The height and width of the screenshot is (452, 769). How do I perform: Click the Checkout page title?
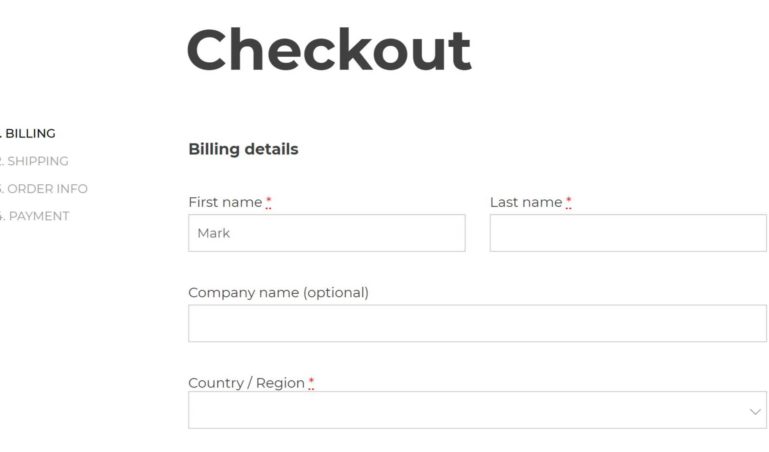[328, 50]
